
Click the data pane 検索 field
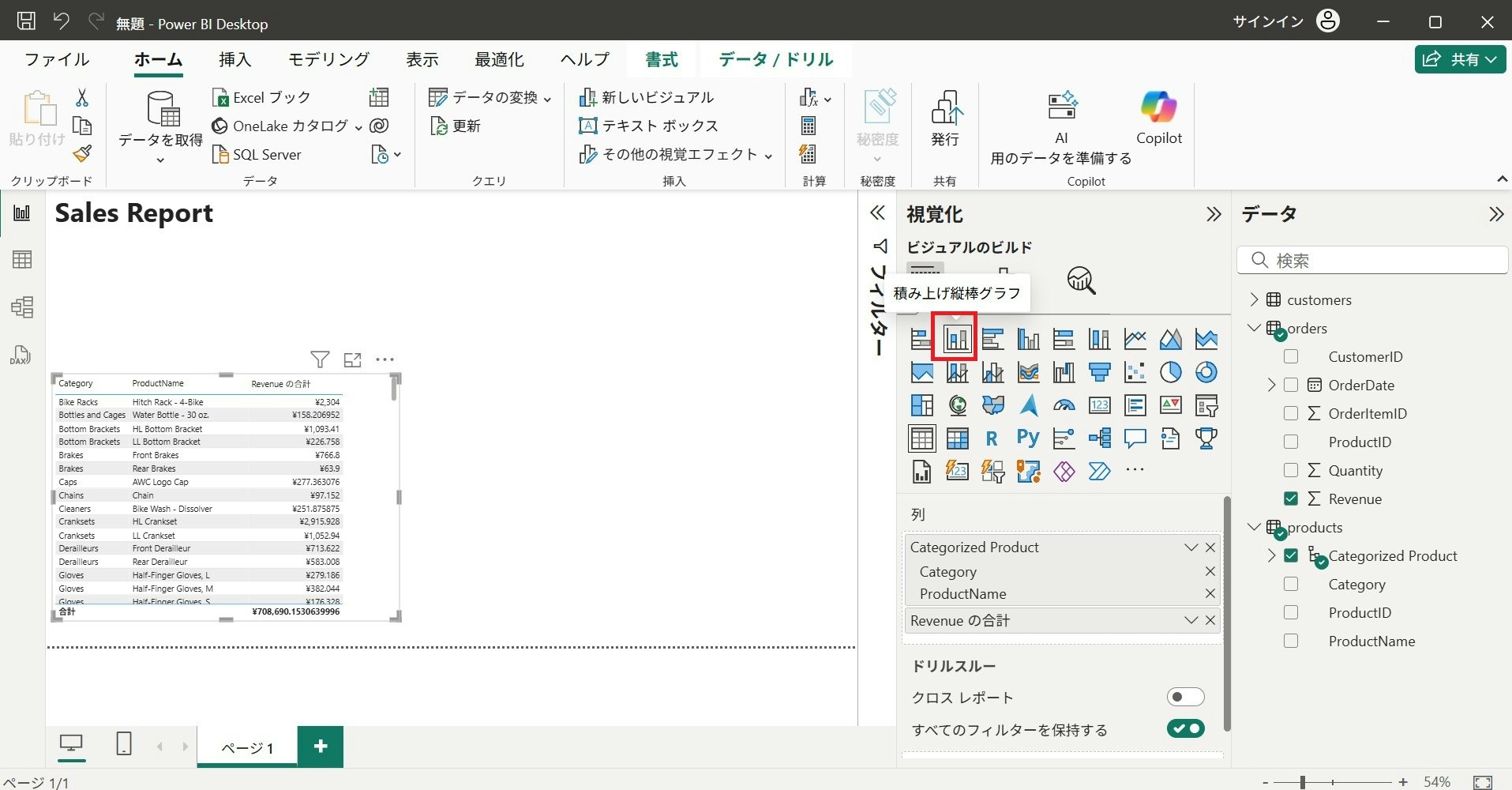(x=1372, y=260)
